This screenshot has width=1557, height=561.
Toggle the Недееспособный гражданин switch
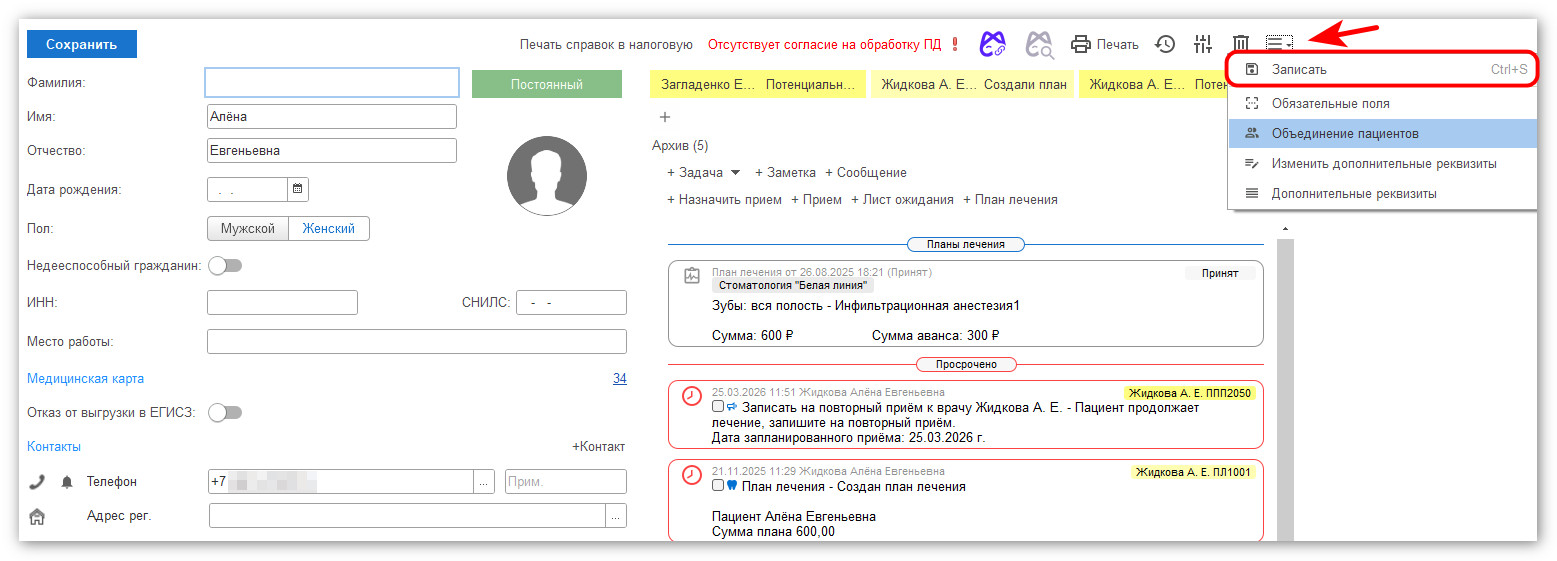[225, 265]
